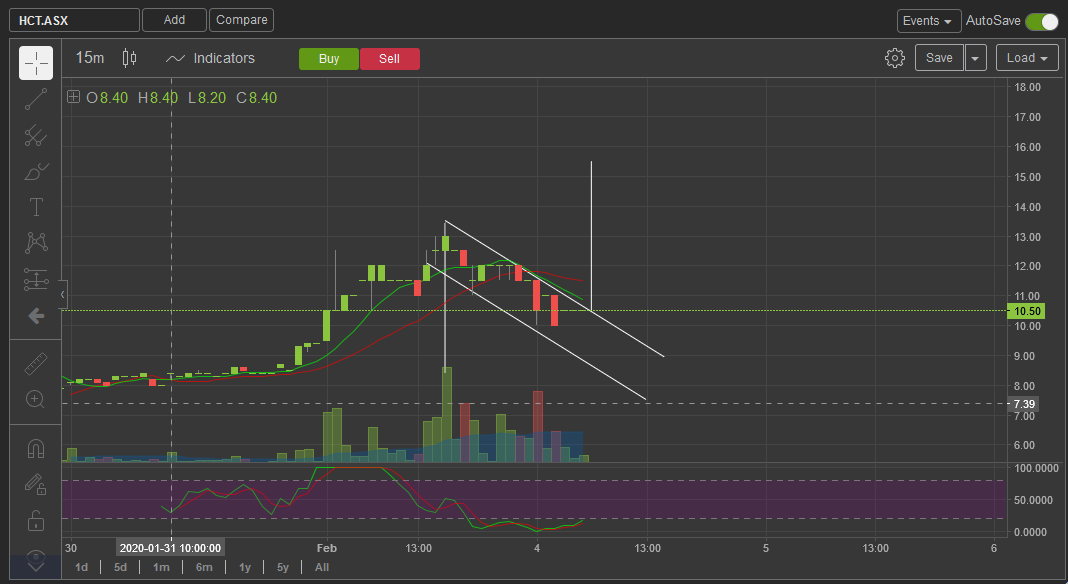This screenshot has height=584, width=1068.
Task: Click the 2020-01-31 10:00:00 time label
Action: pyautogui.click(x=170, y=548)
